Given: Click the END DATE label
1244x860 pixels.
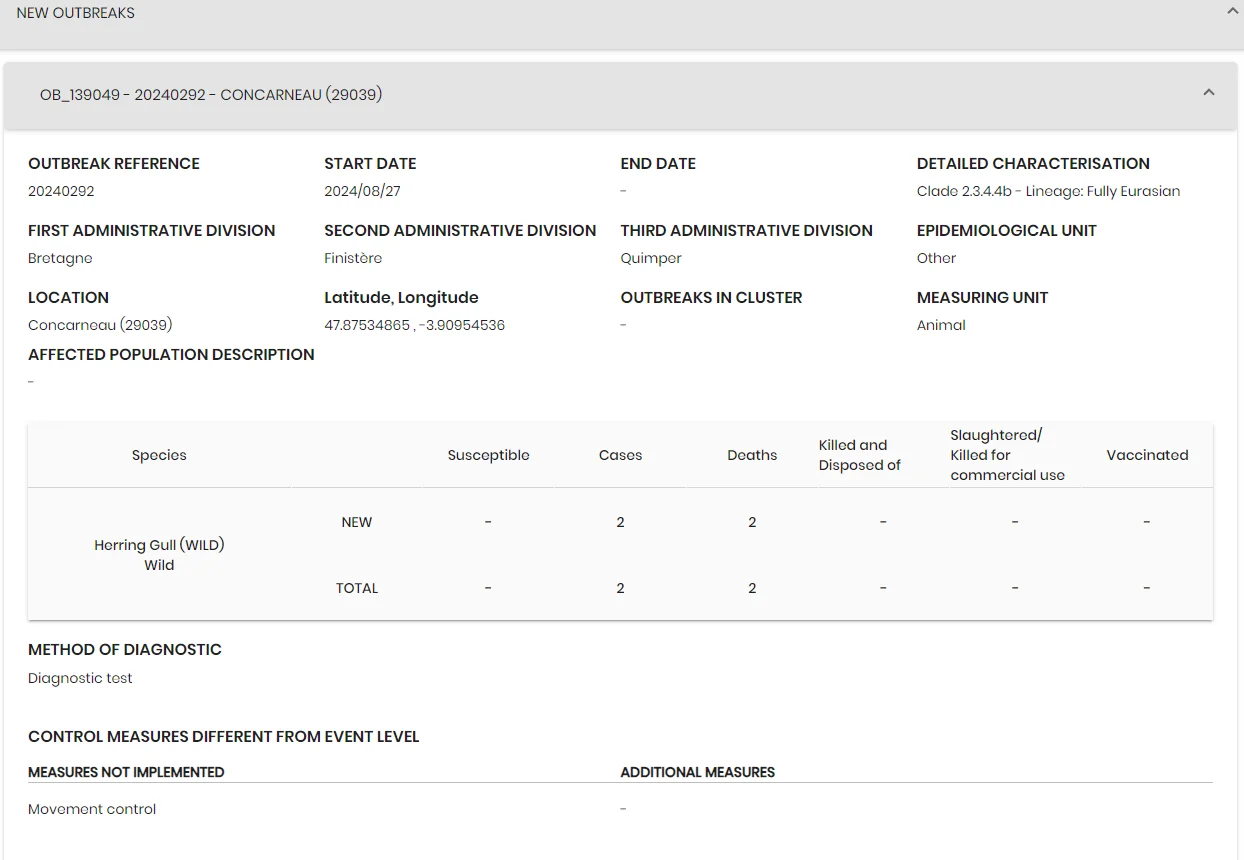Looking at the screenshot, I should tap(658, 164).
